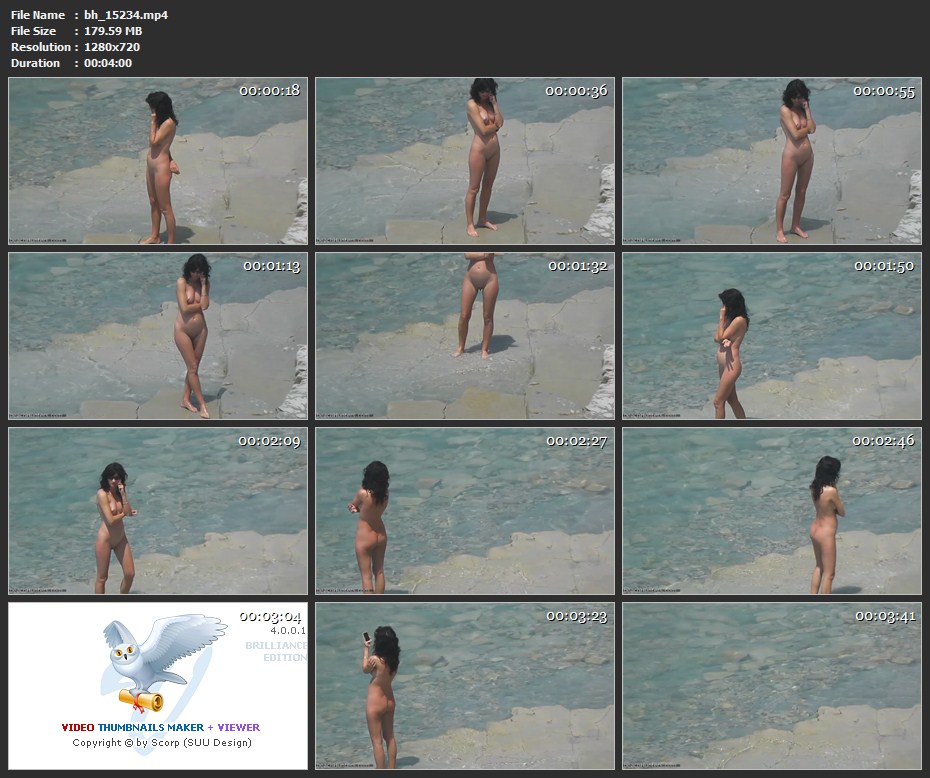The image size is (930, 778).
Task: Click the 00:04:00 duration value
Action: point(108,63)
